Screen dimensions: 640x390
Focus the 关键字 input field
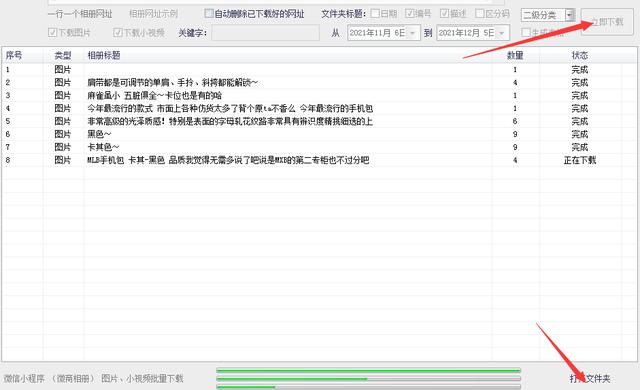pyautogui.click(x=265, y=33)
